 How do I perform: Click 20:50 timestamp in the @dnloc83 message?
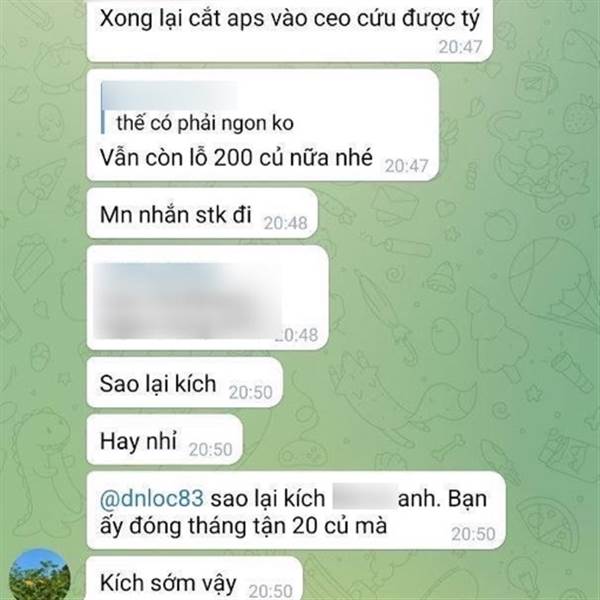[473, 534]
